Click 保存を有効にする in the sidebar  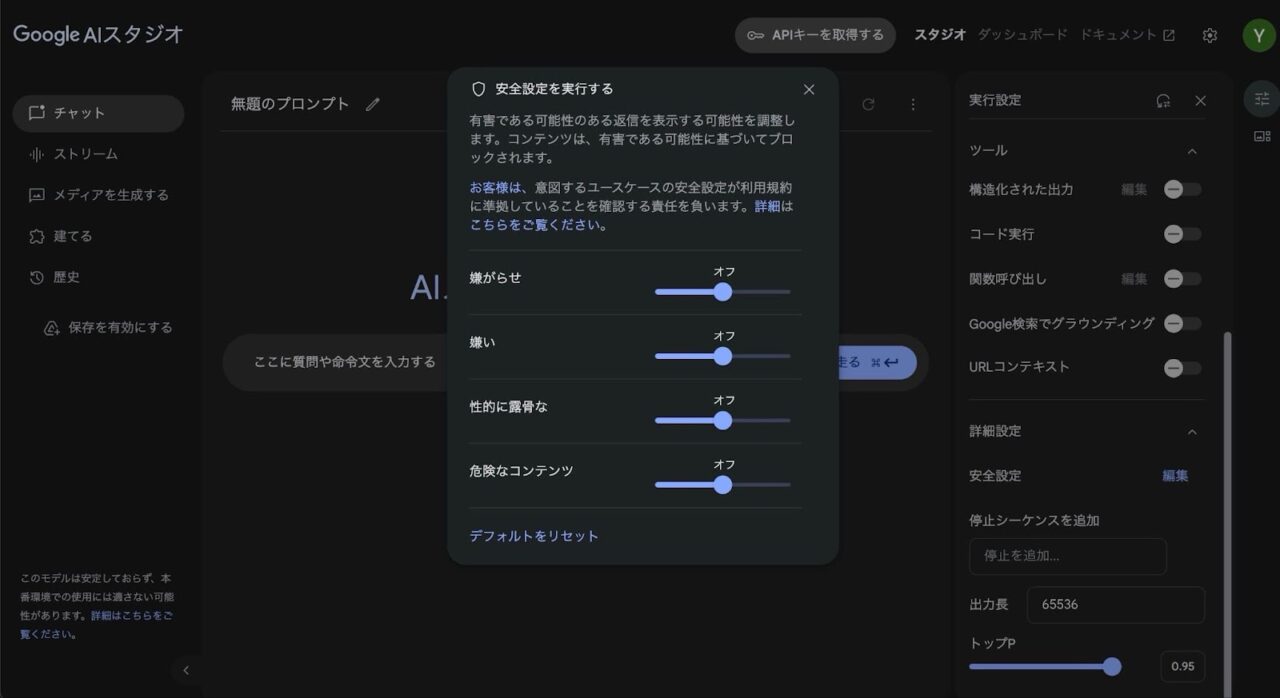(108, 328)
